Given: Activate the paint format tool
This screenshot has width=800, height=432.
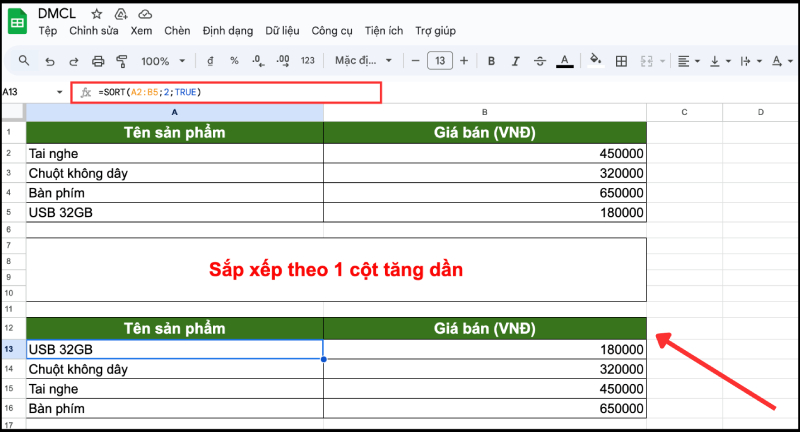Looking at the screenshot, I should [x=121, y=61].
